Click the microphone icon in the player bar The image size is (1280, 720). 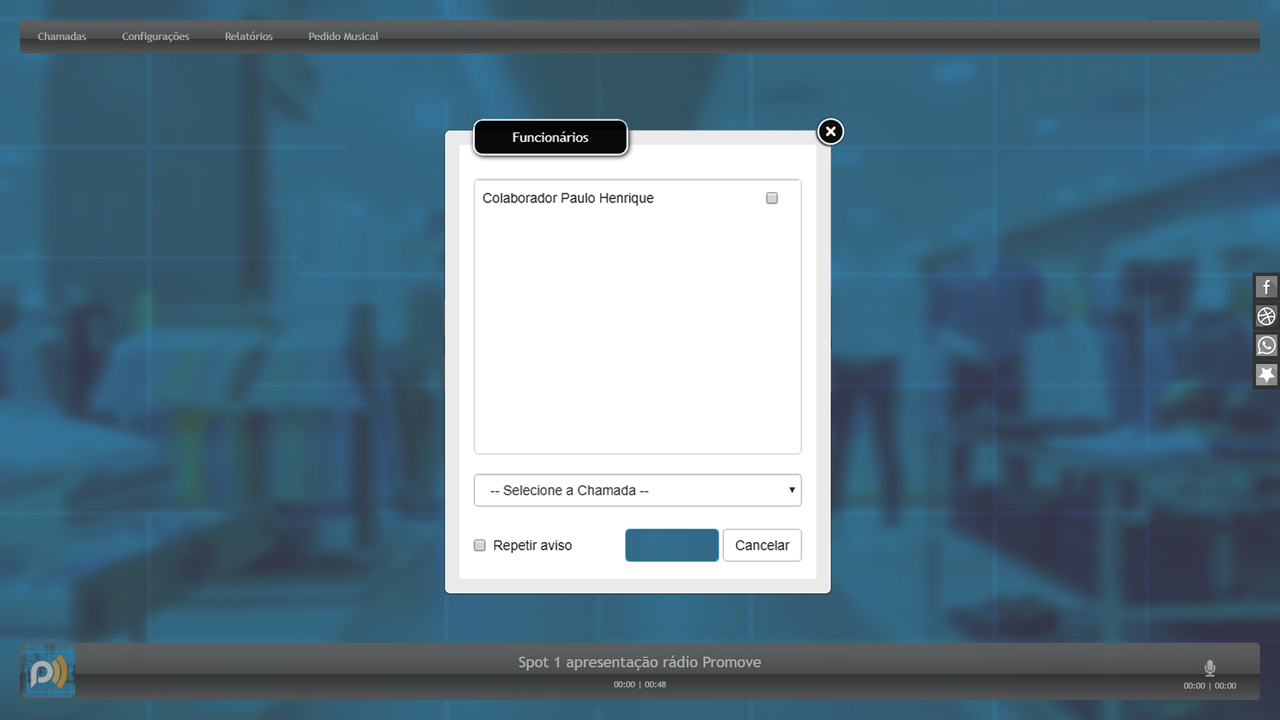point(1209,668)
